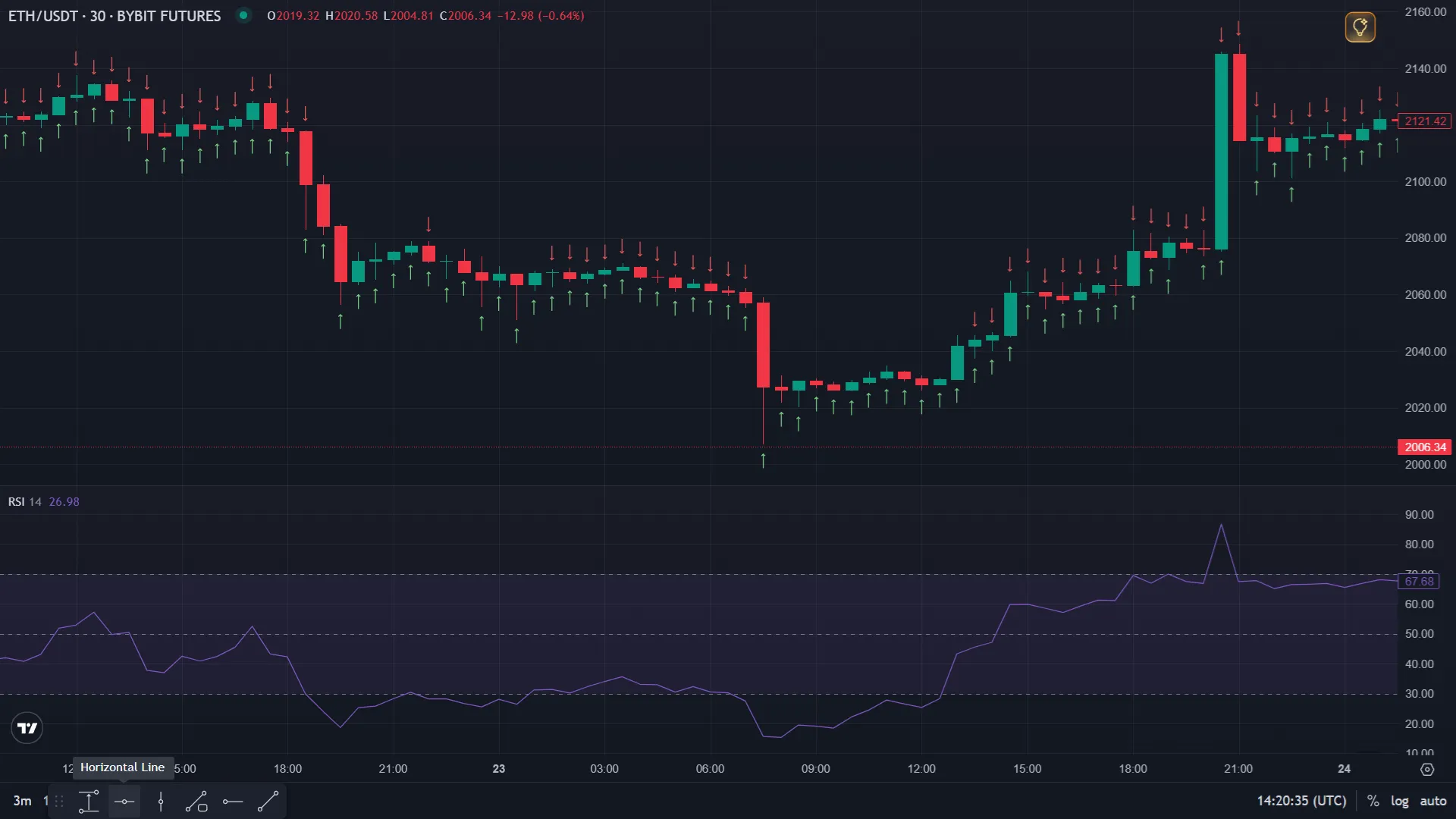This screenshot has height=819, width=1456.
Task: Click the close value C2006.34 in header
Action: (x=466, y=16)
